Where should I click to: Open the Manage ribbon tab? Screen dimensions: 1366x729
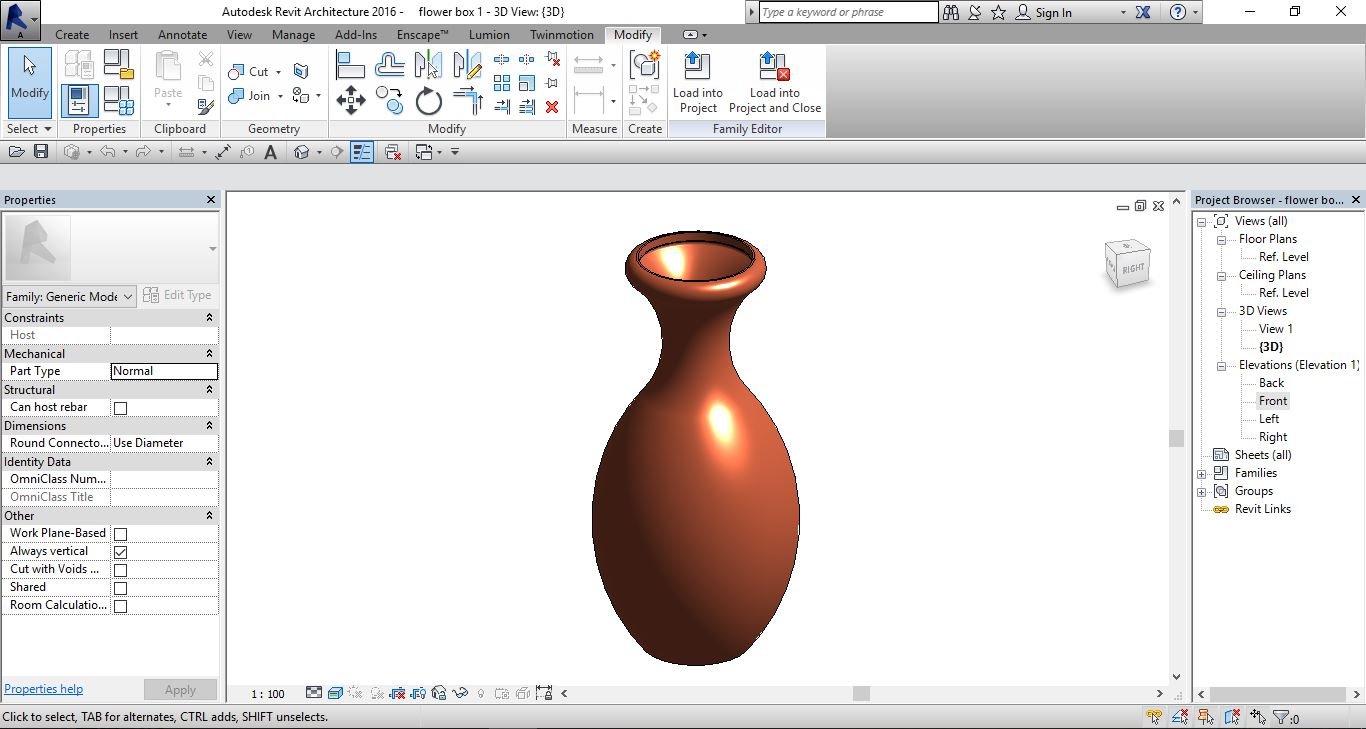[x=293, y=34]
